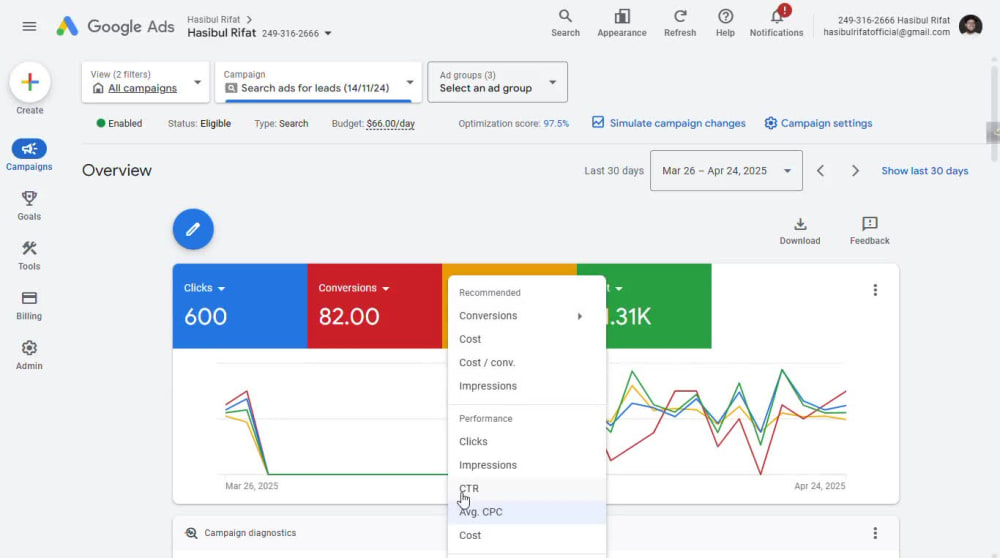Refresh the page data
This screenshot has width=1000, height=558.
pyautogui.click(x=680, y=24)
